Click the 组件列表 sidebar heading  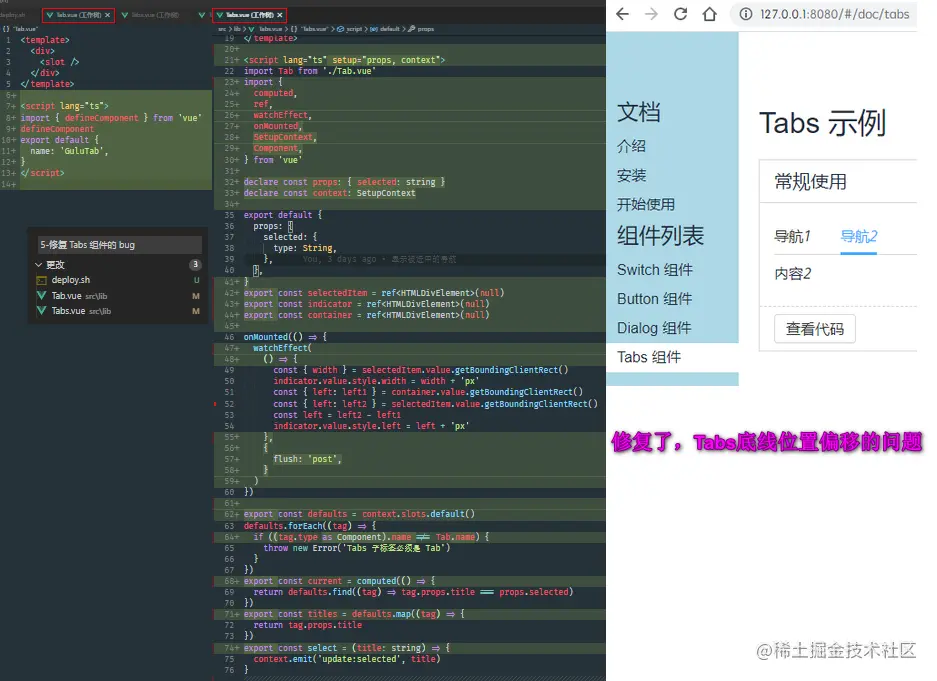pyautogui.click(x=660, y=236)
